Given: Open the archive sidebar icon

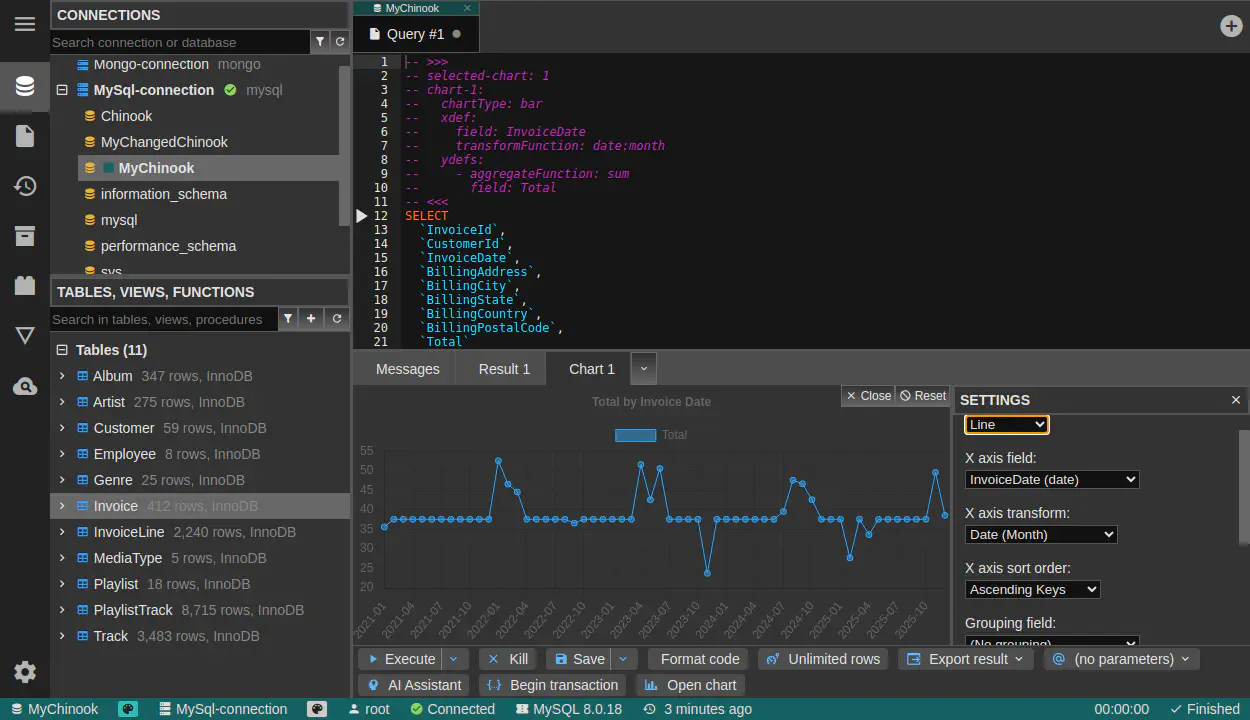Looking at the screenshot, I should point(25,236).
